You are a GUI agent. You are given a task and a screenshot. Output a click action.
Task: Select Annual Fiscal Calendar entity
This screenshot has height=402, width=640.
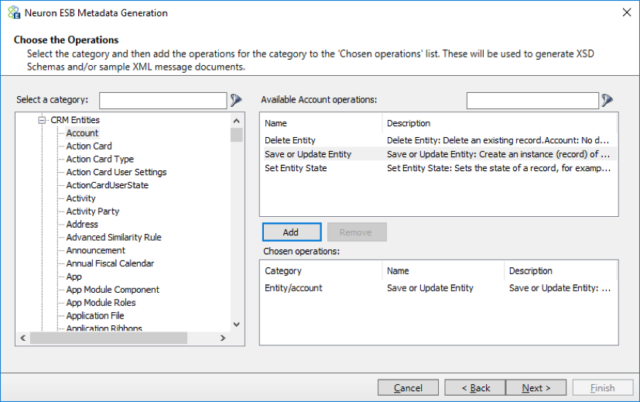pyautogui.click(x=110, y=264)
